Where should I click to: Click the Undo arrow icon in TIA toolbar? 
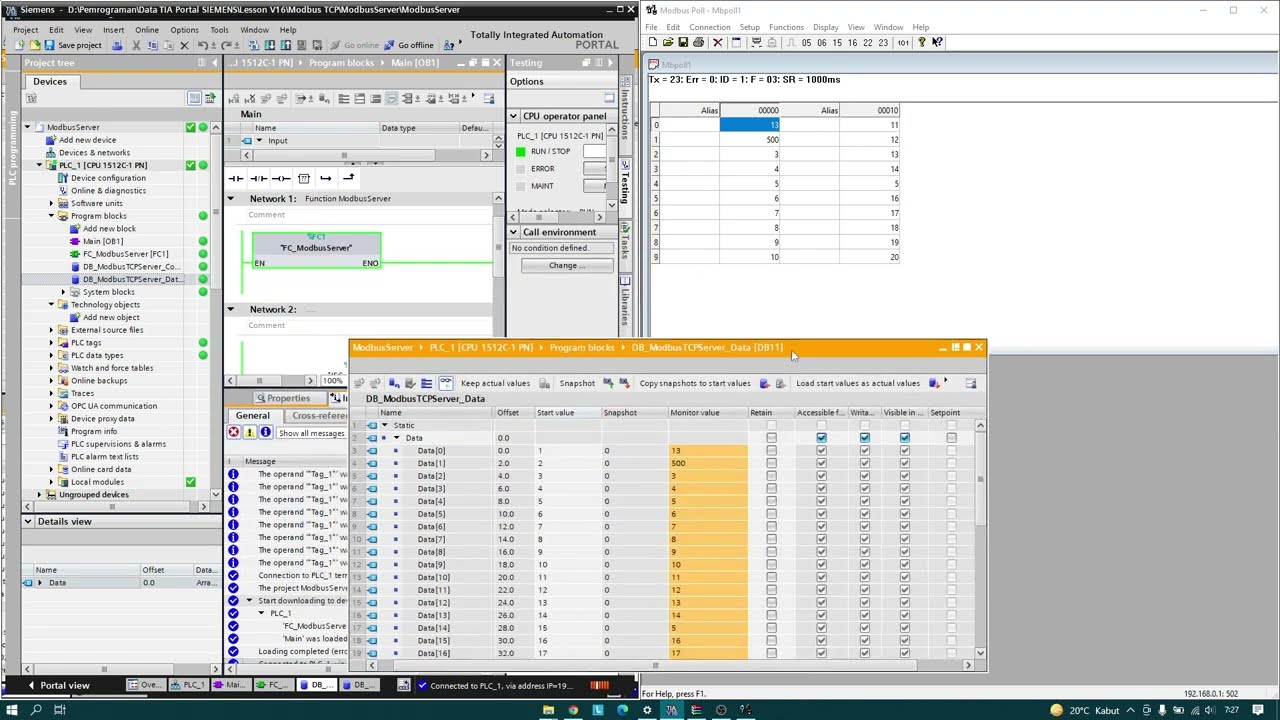[202, 45]
